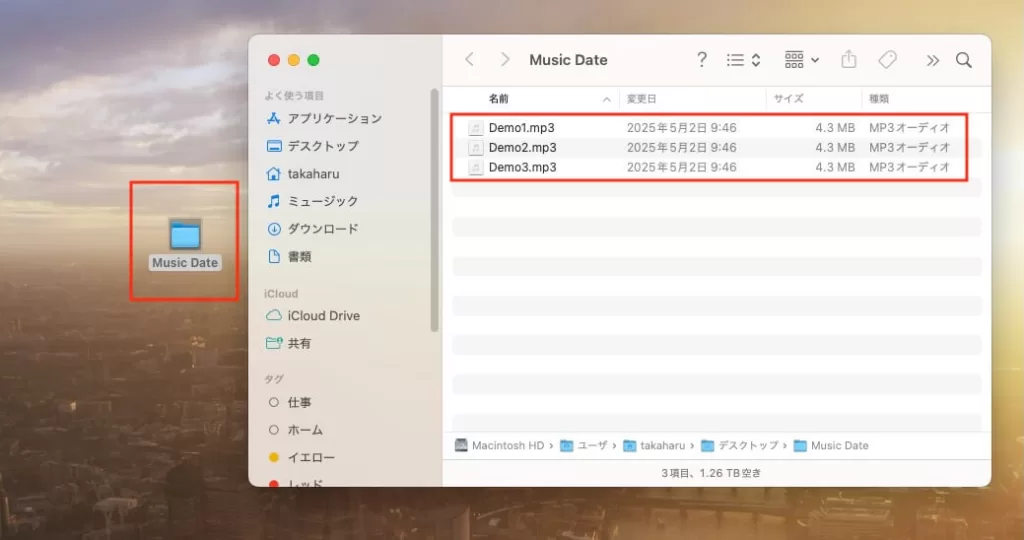This screenshot has height=540, width=1024.
Task: Open the list view switcher dropdown
Action: pos(743,60)
